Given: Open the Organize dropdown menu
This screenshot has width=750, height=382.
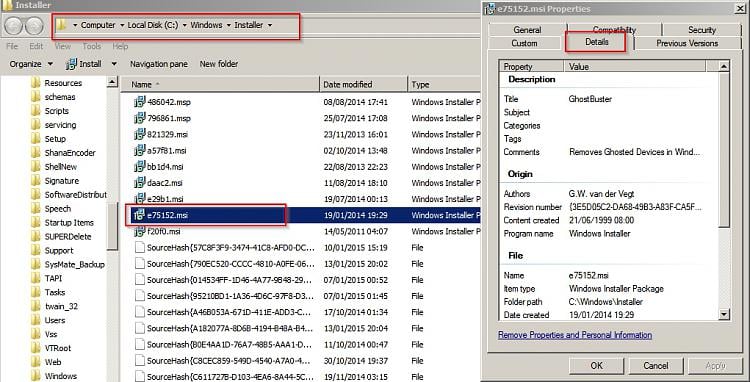Looking at the screenshot, I should 31,64.
